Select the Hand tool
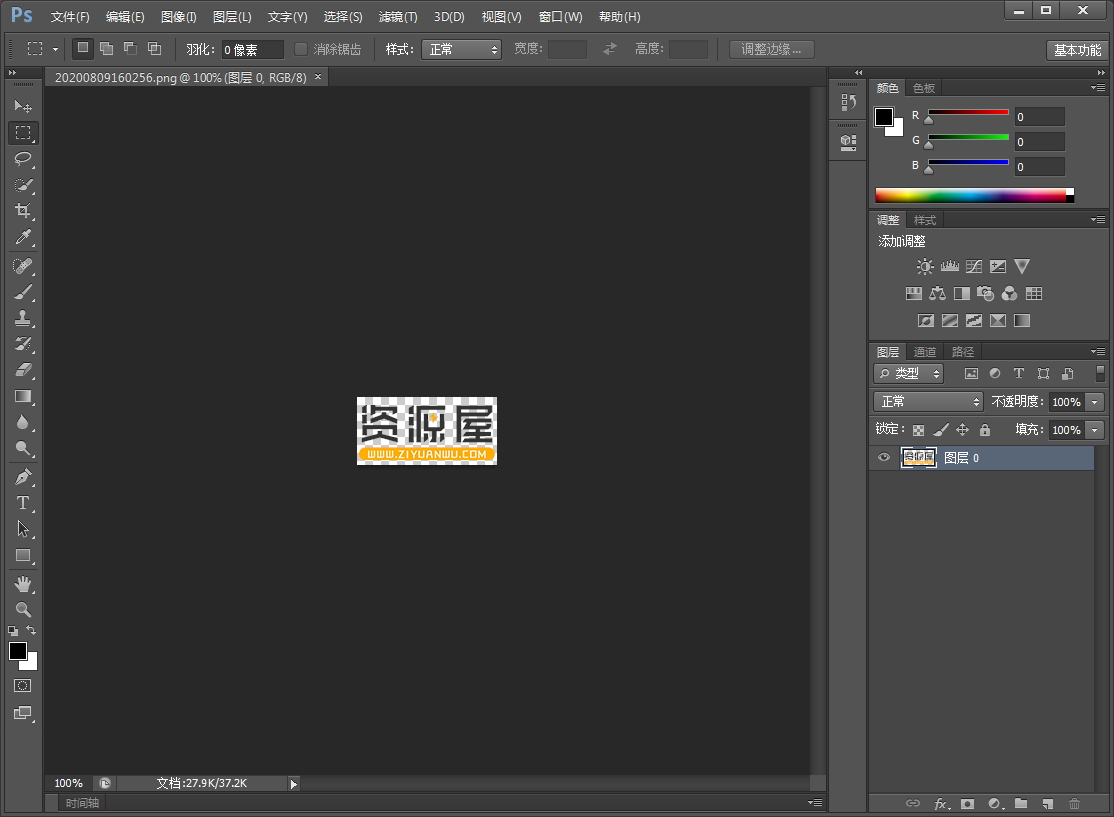This screenshot has width=1114, height=817. 23,583
